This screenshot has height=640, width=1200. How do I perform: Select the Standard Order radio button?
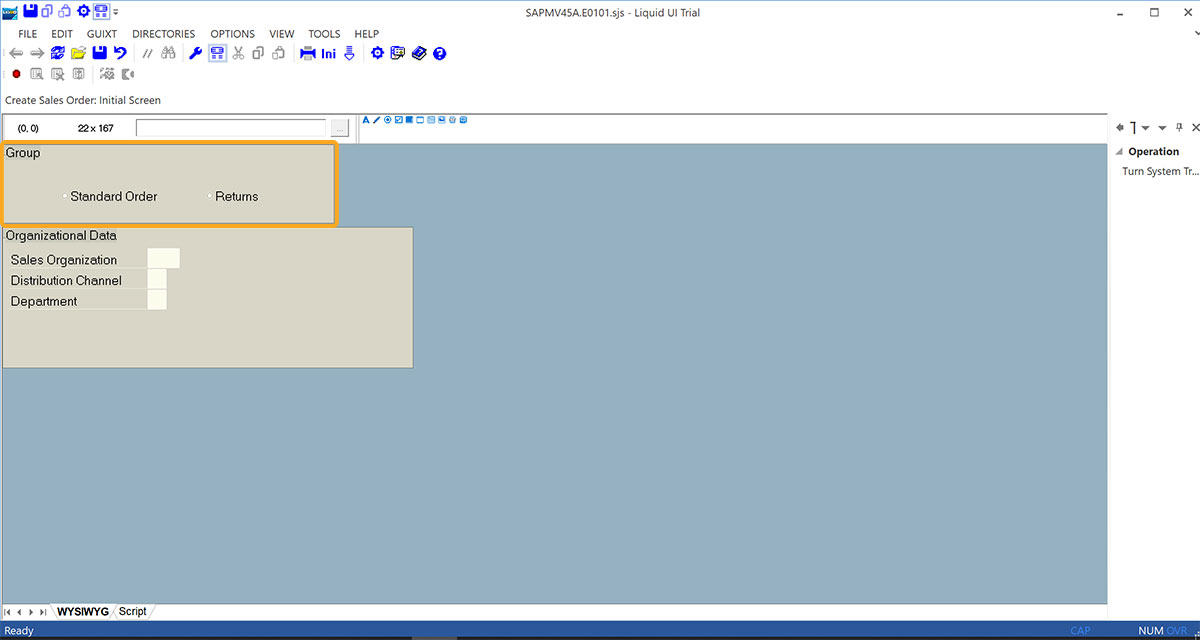66,197
